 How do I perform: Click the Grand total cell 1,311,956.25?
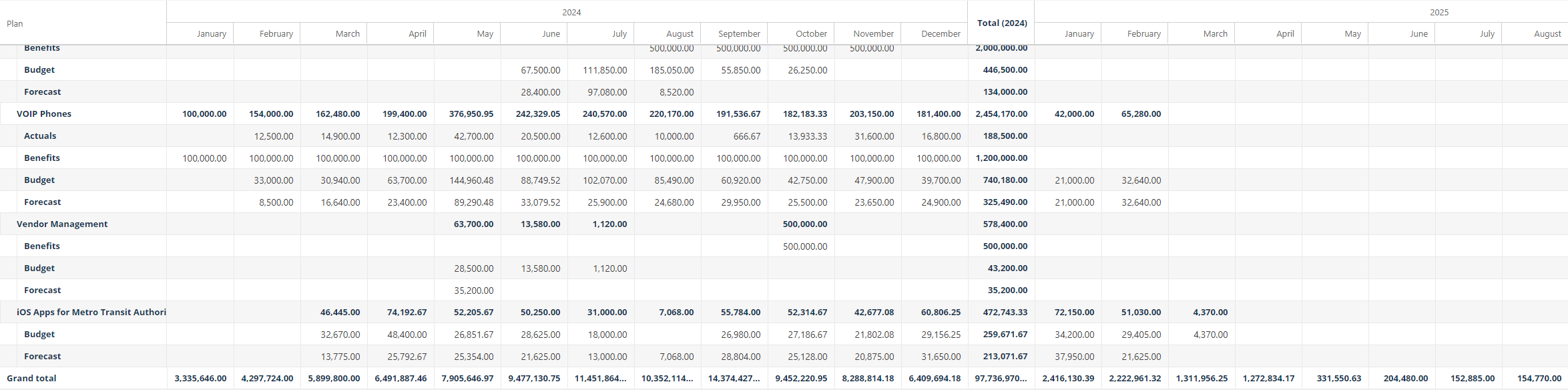[x=1202, y=378]
